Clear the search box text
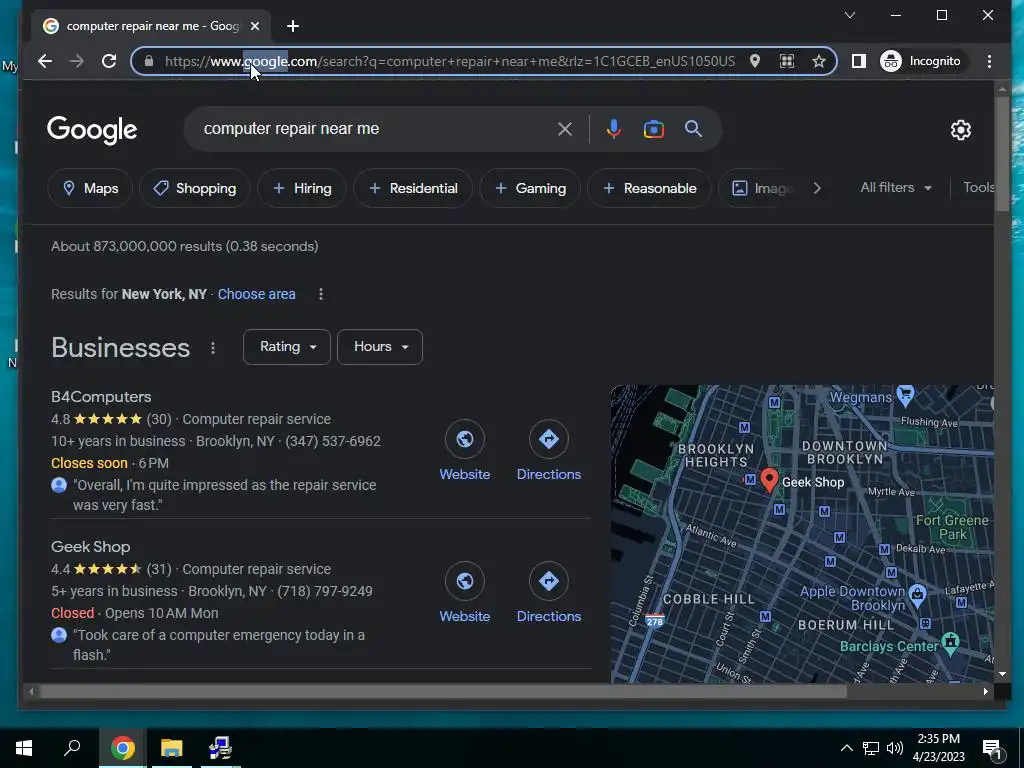1024x768 pixels. 565,129
